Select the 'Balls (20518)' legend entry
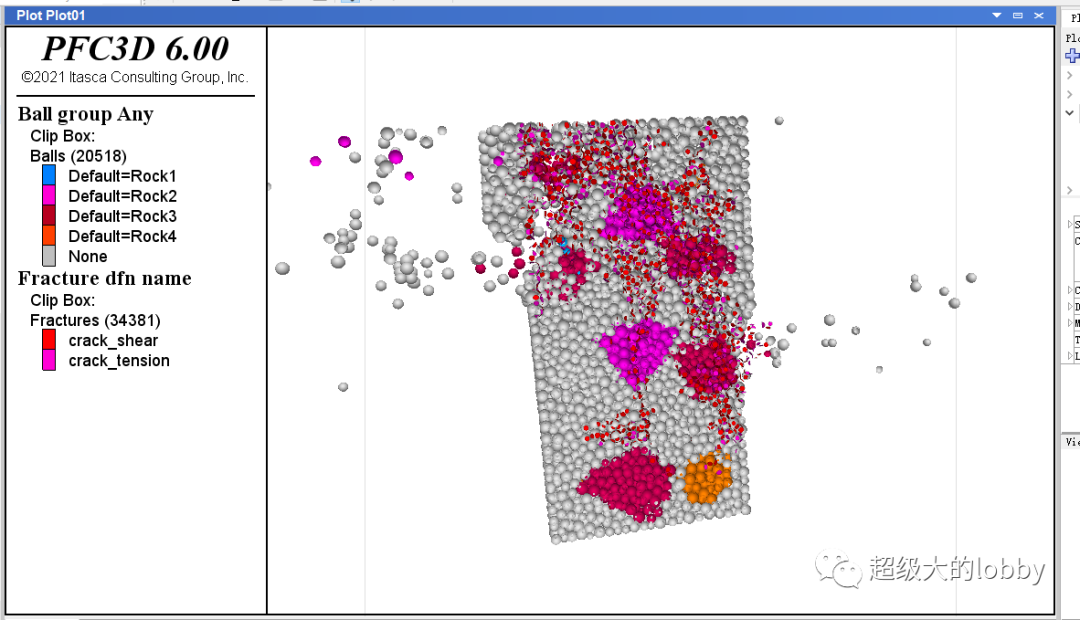This screenshot has height=620, width=1080. [x=78, y=156]
